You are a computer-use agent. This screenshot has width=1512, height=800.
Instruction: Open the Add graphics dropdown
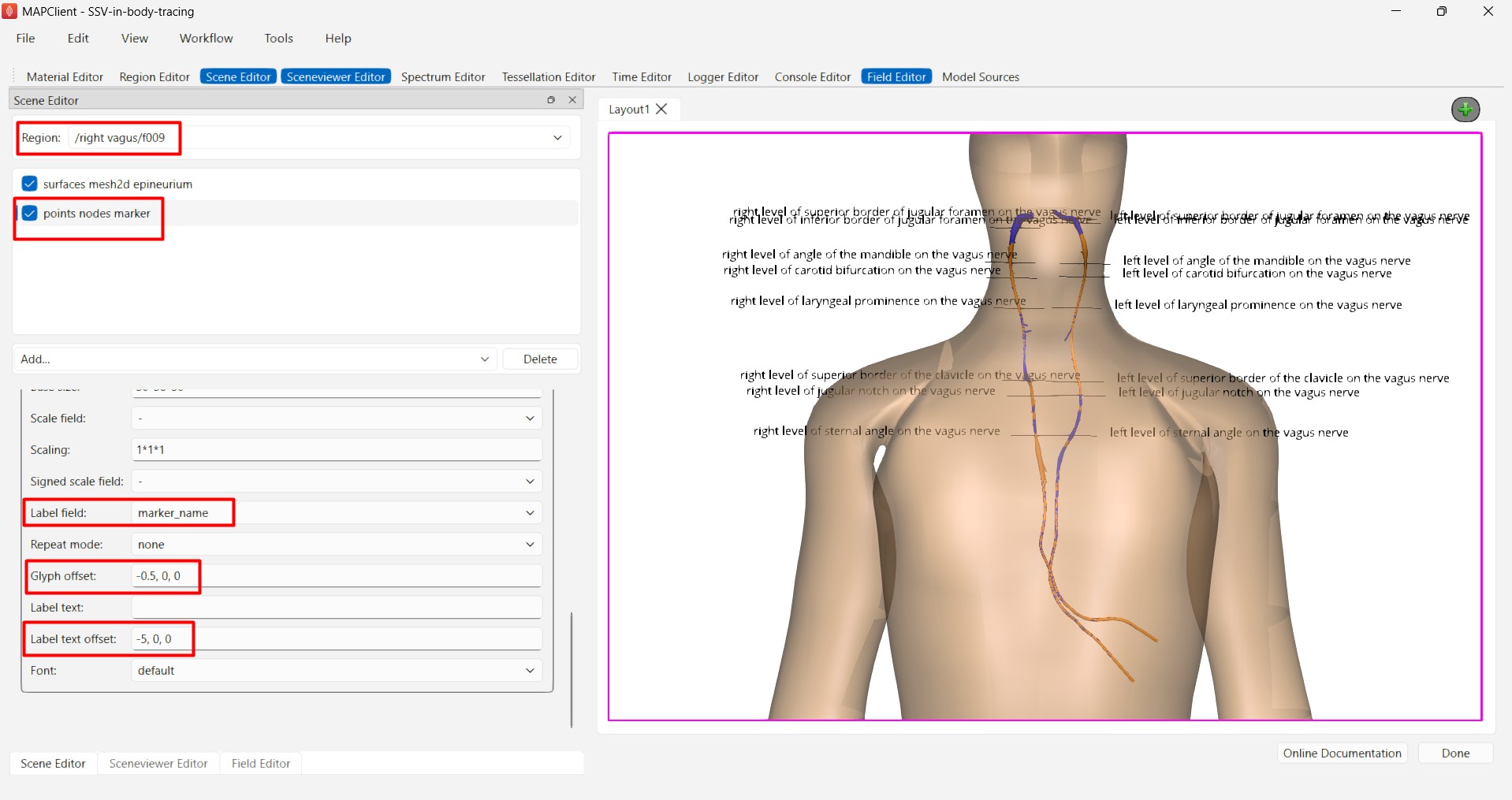point(255,359)
